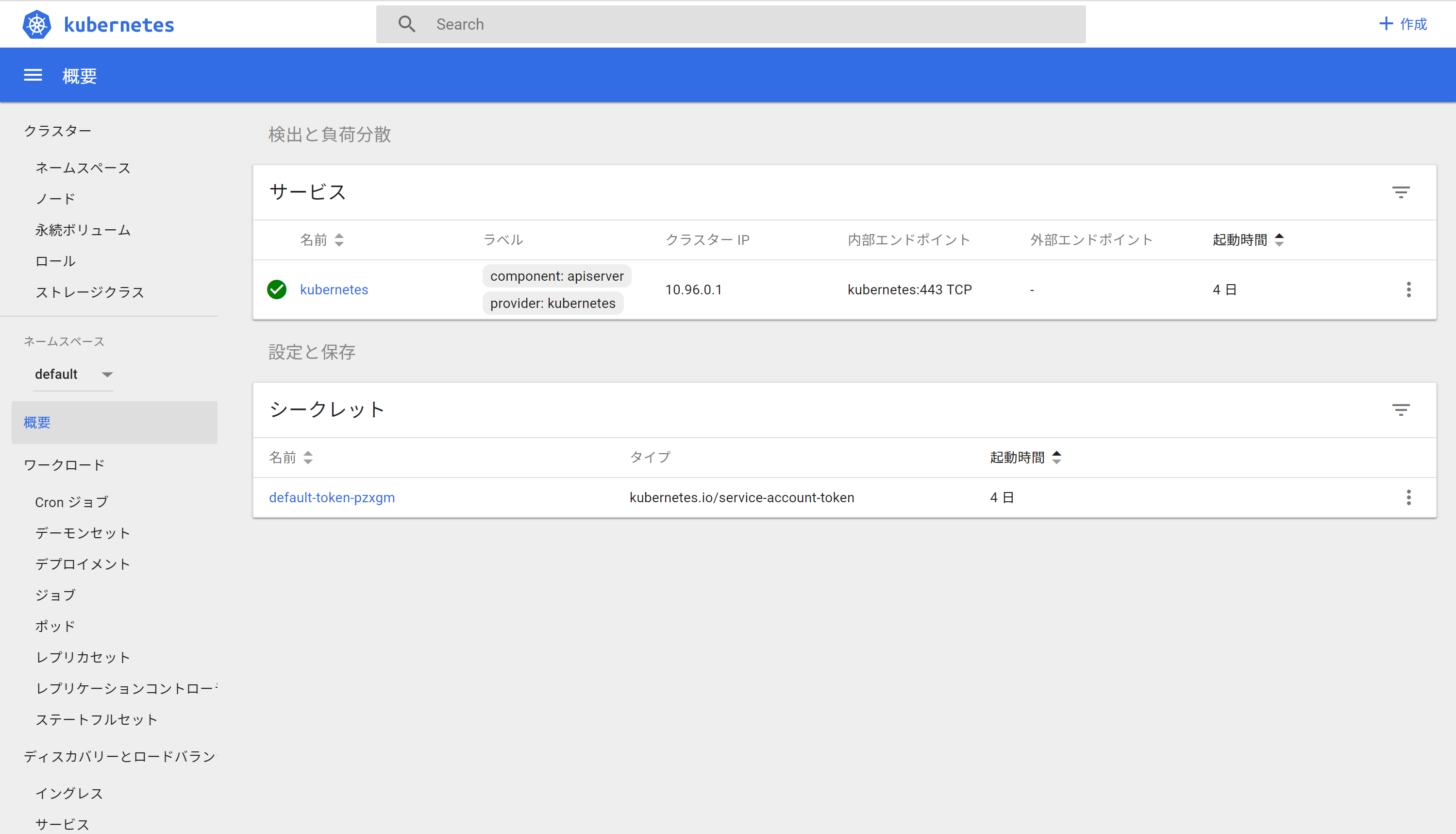
Task: Expand the ワークロード sidebar section
Action: point(64,464)
